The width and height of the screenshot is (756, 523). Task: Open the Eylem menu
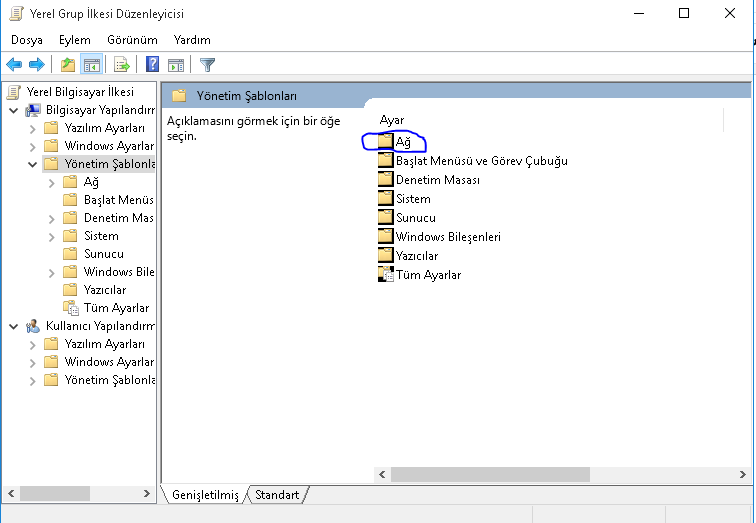pos(75,40)
